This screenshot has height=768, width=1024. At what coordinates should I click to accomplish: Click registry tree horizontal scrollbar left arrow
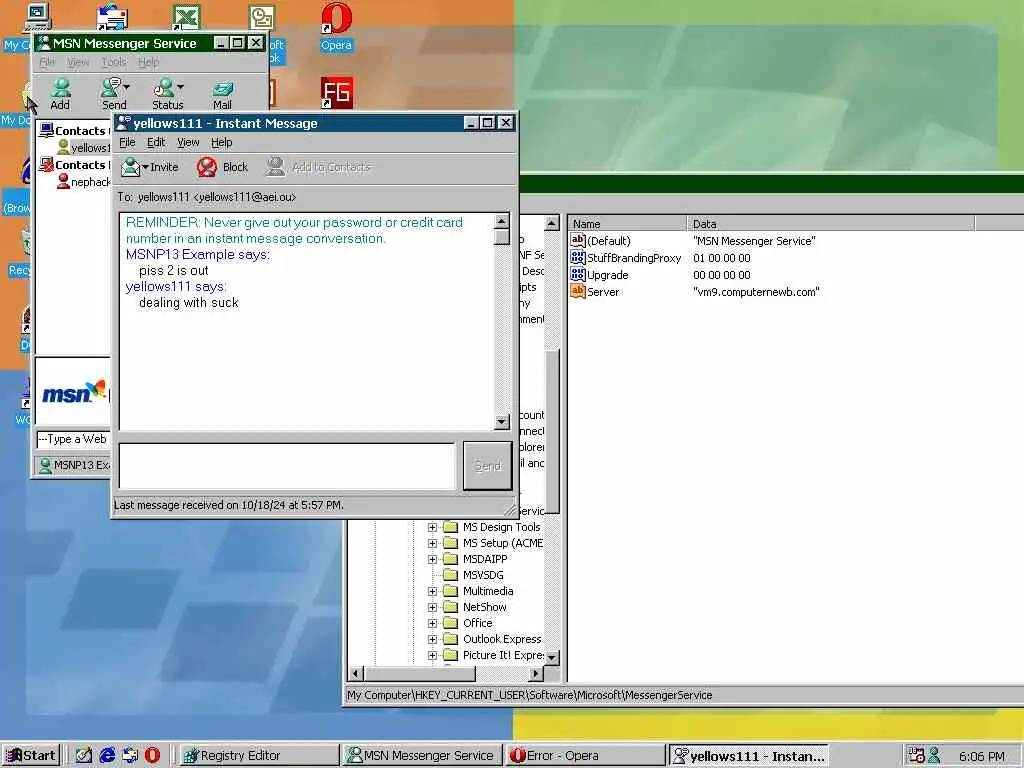356,673
